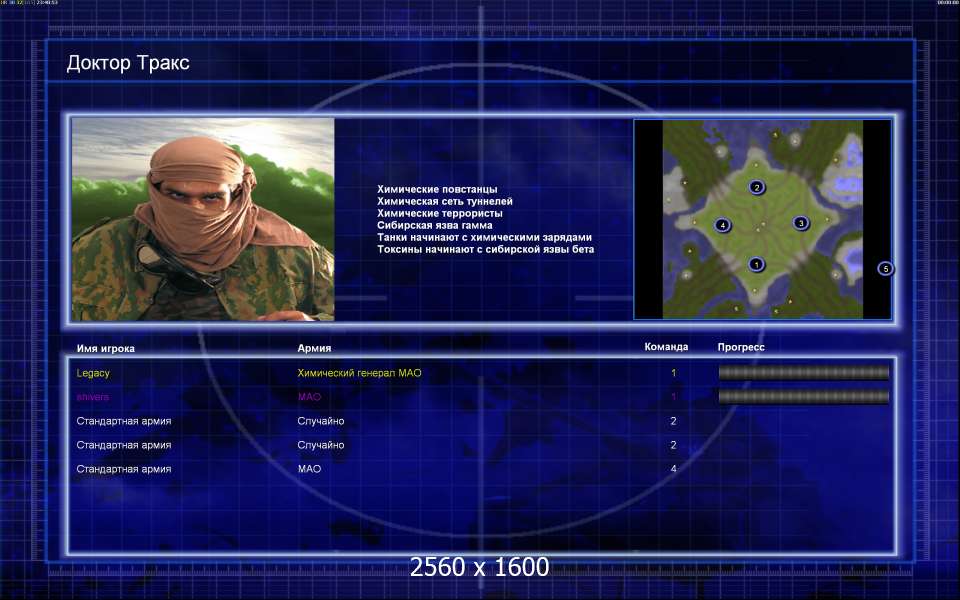Click the 'Команда' column header

click(x=666, y=347)
